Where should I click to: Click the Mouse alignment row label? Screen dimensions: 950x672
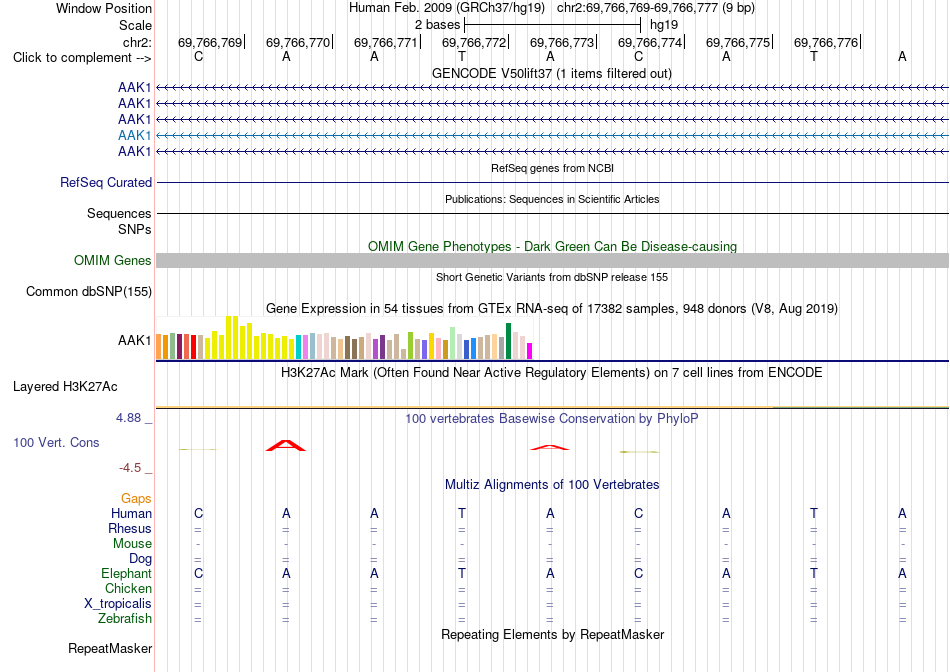coord(132,544)
